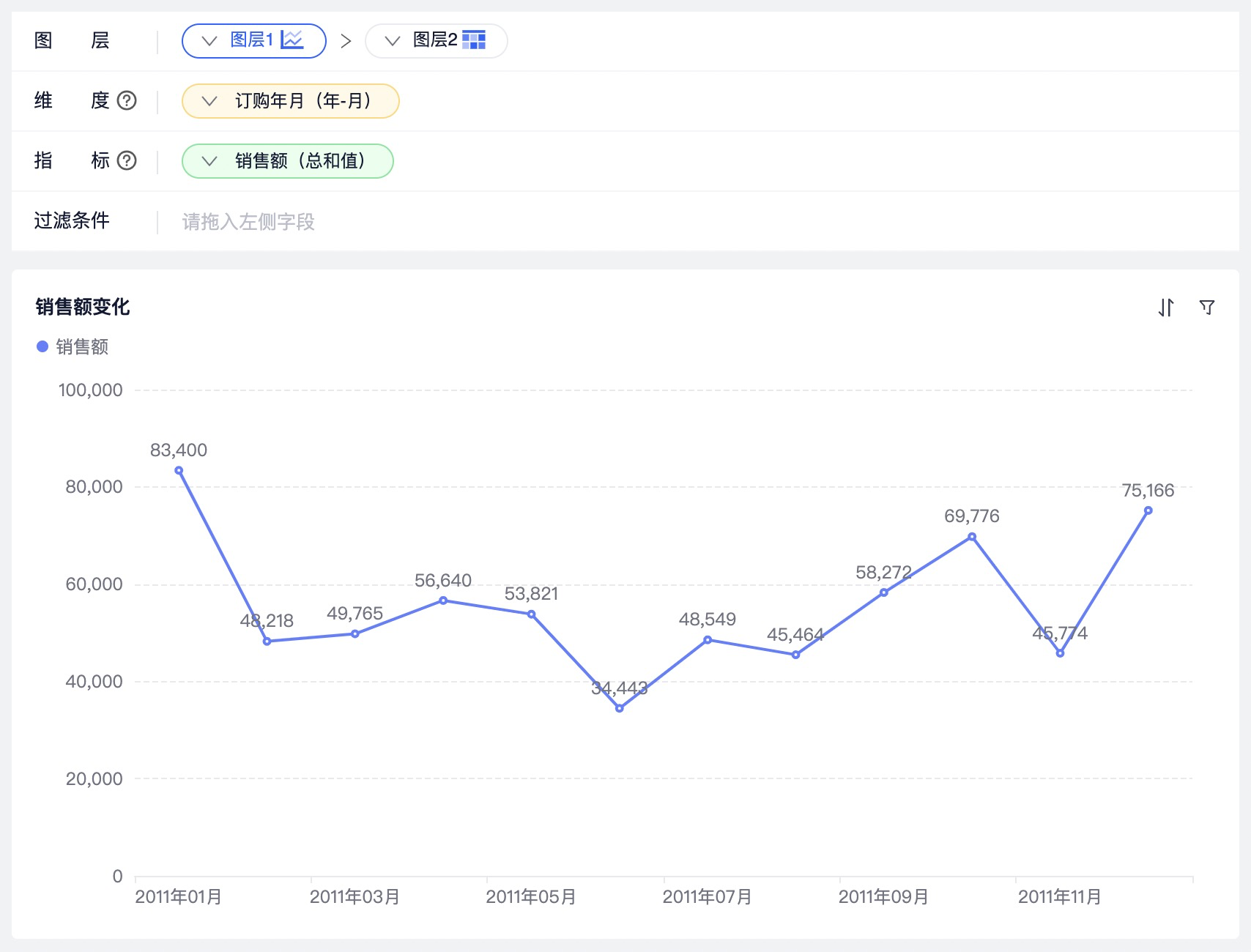Click the 2011年11月 axis label

click(1060, 896)
